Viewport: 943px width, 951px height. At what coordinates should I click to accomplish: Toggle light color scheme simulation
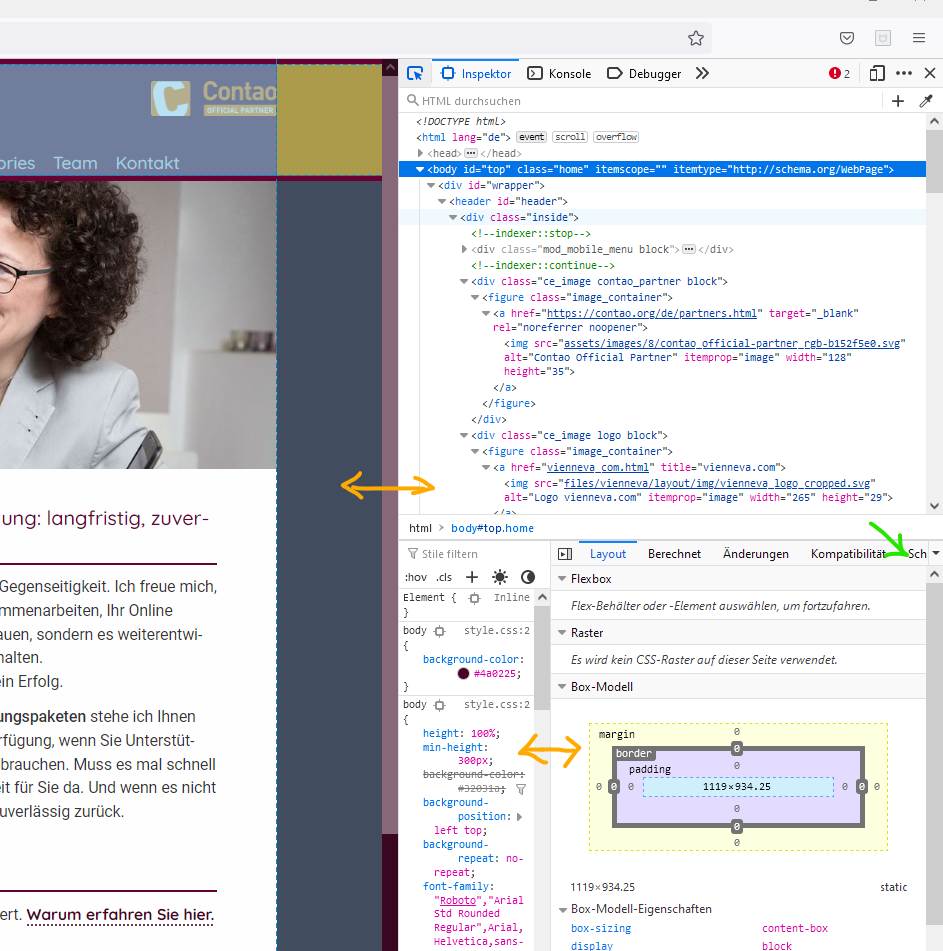pyautogui.click(x=500, y=577)
